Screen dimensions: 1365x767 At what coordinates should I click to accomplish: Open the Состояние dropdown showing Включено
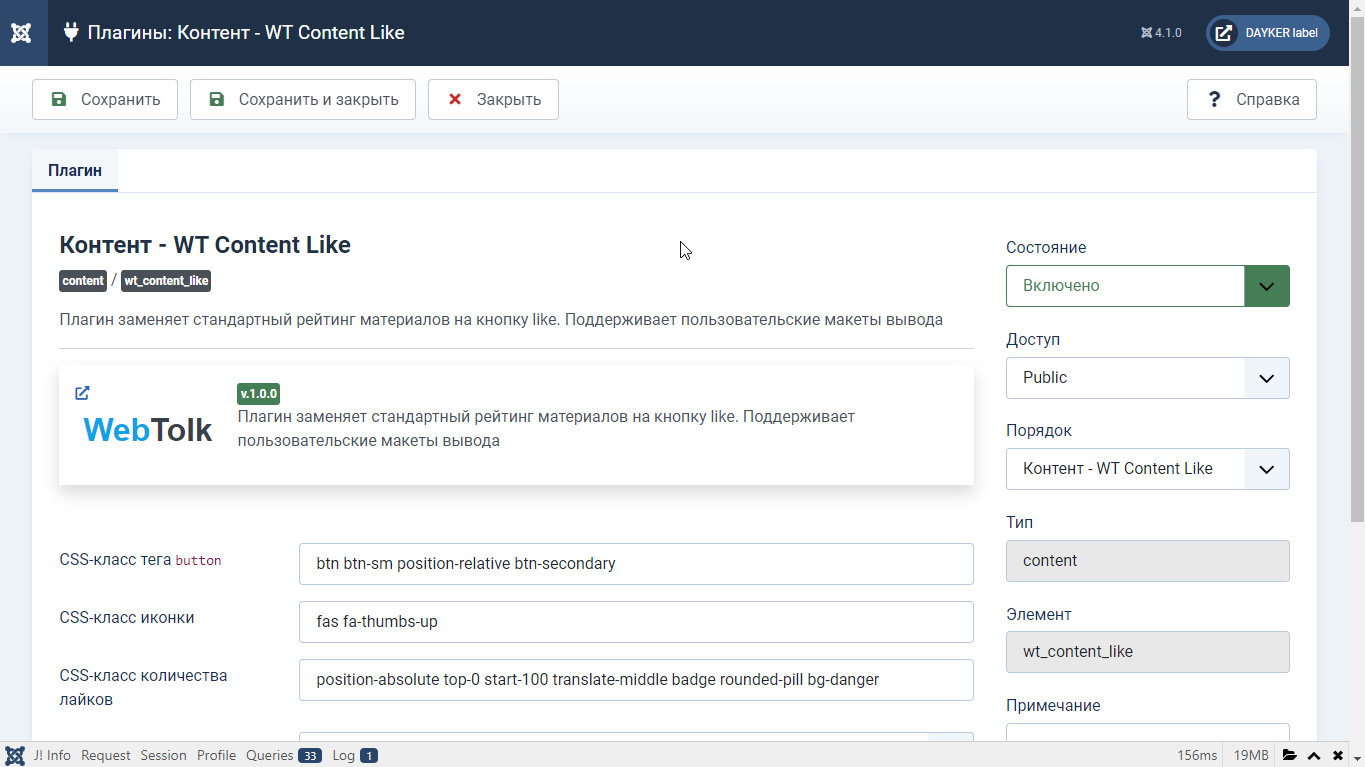(x=1147, y=286)
